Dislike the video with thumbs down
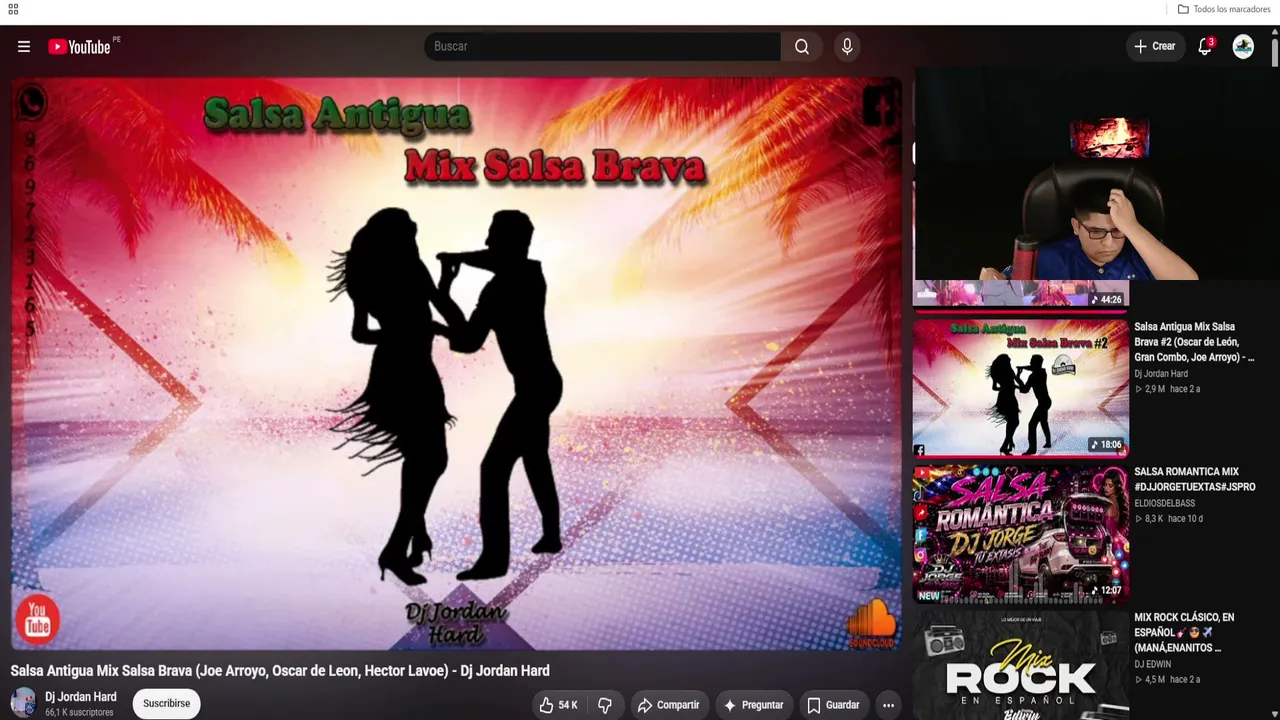 pos(605,705)
